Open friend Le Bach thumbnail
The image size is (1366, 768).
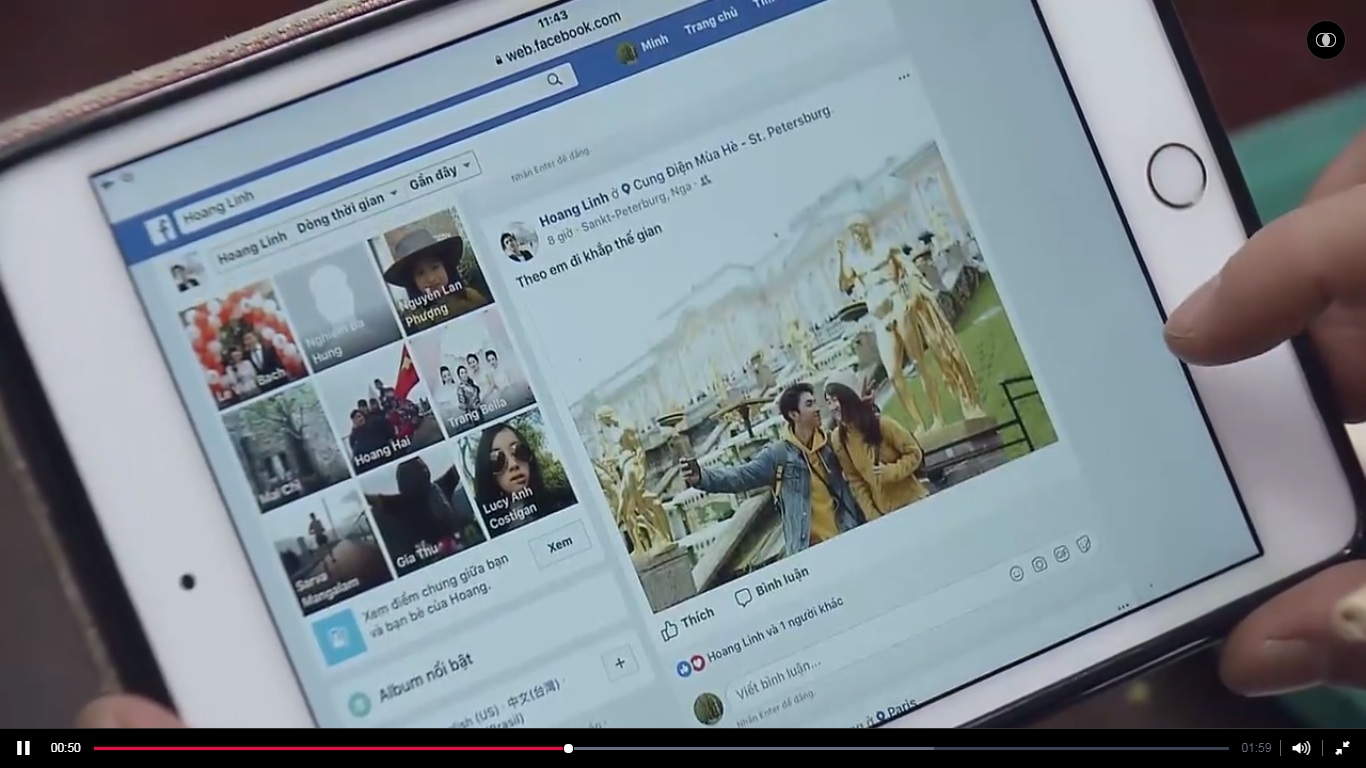[x=243, y=344]
